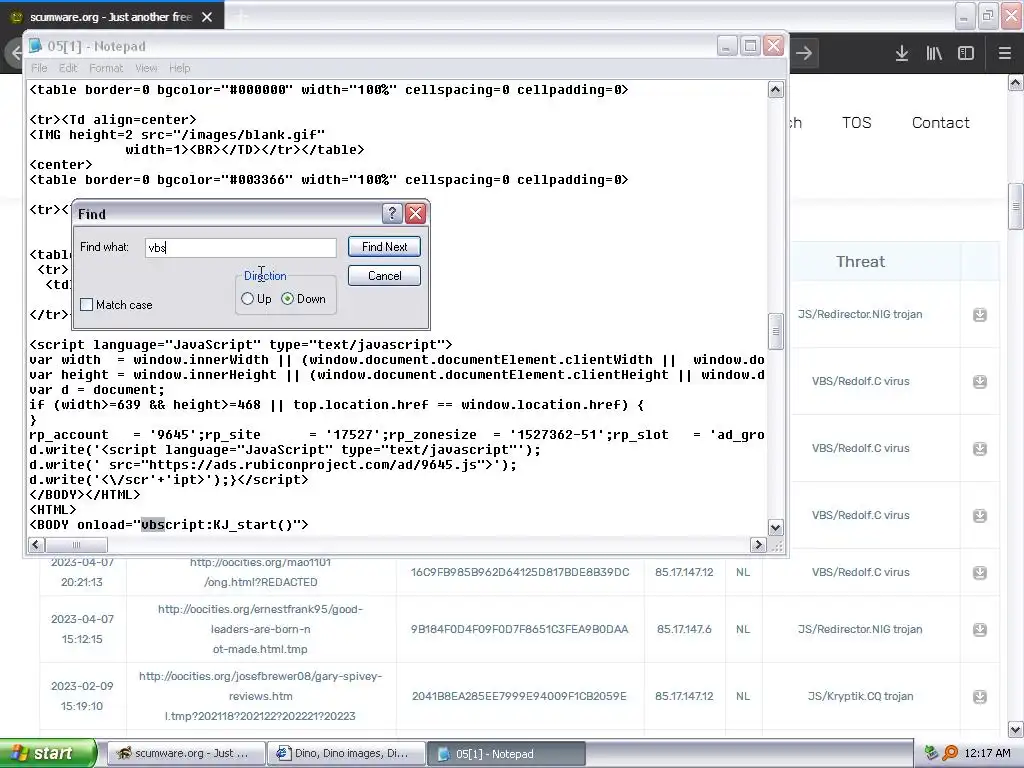Close the Find dialog with its red X
Viewport: 1024px width, 768px height.
click(415, 214)
